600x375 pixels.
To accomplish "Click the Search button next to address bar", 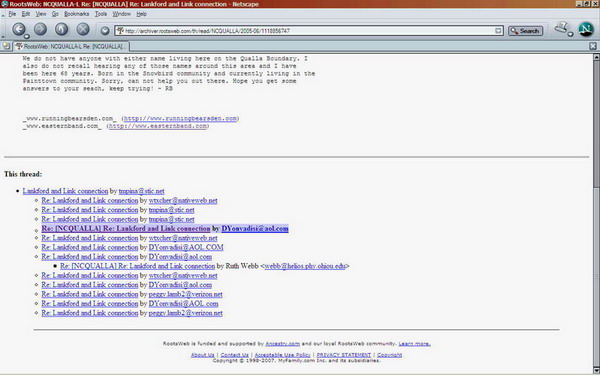I will point(525,31).
